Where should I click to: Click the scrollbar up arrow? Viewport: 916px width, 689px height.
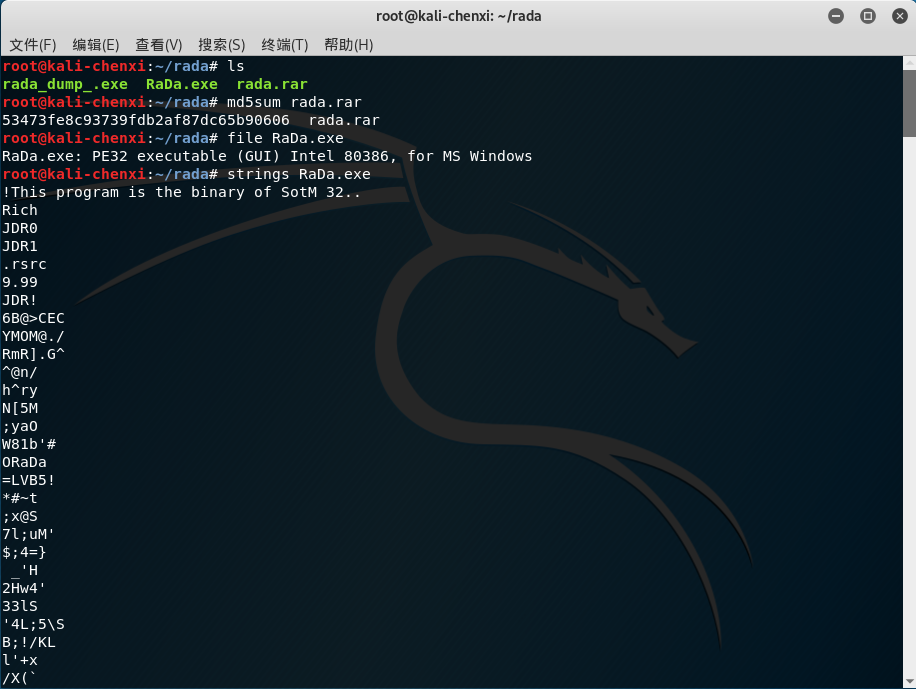pos(909,62)
